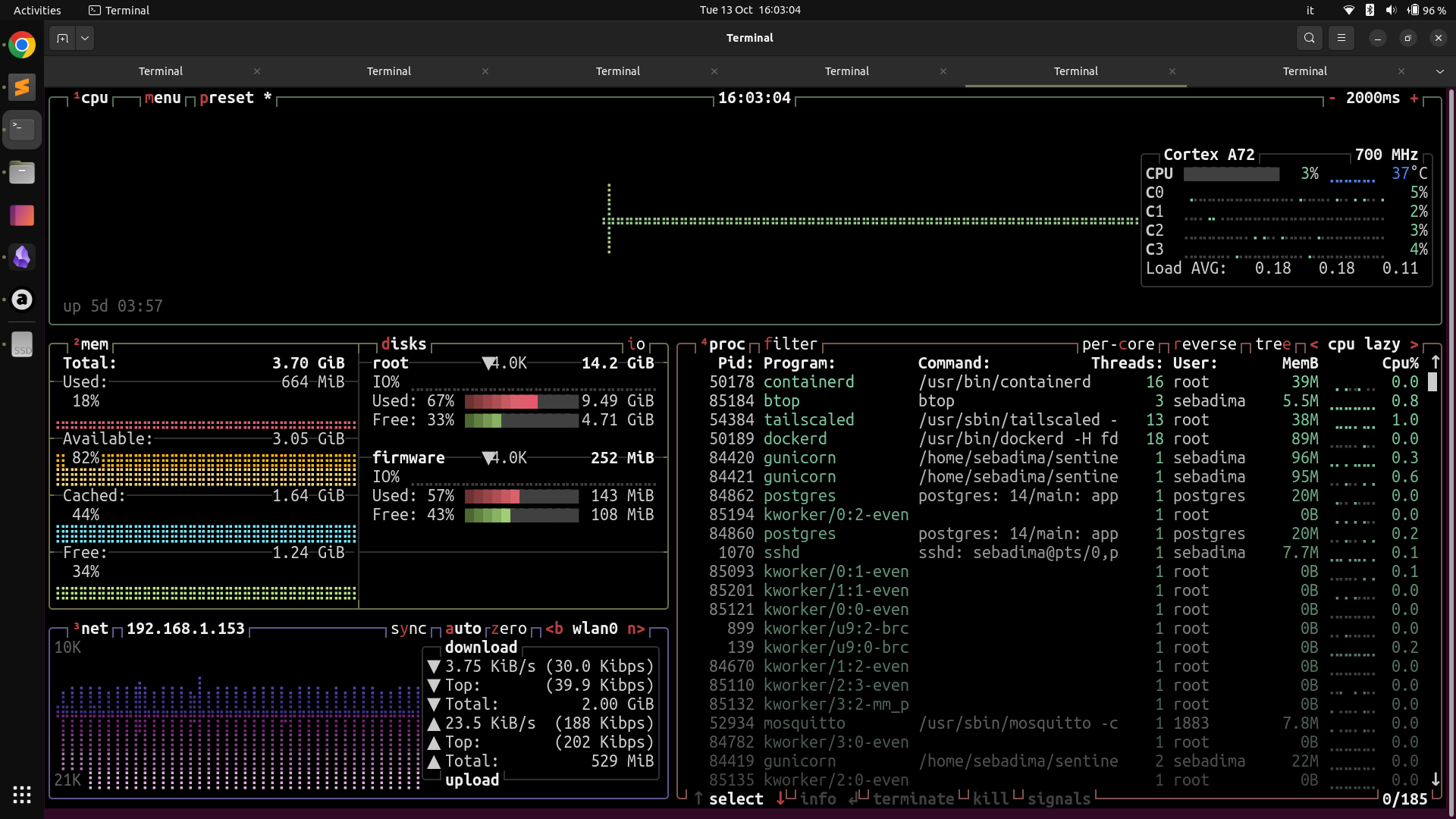Open the new tab options dropdown arrow

pos(85,38)
